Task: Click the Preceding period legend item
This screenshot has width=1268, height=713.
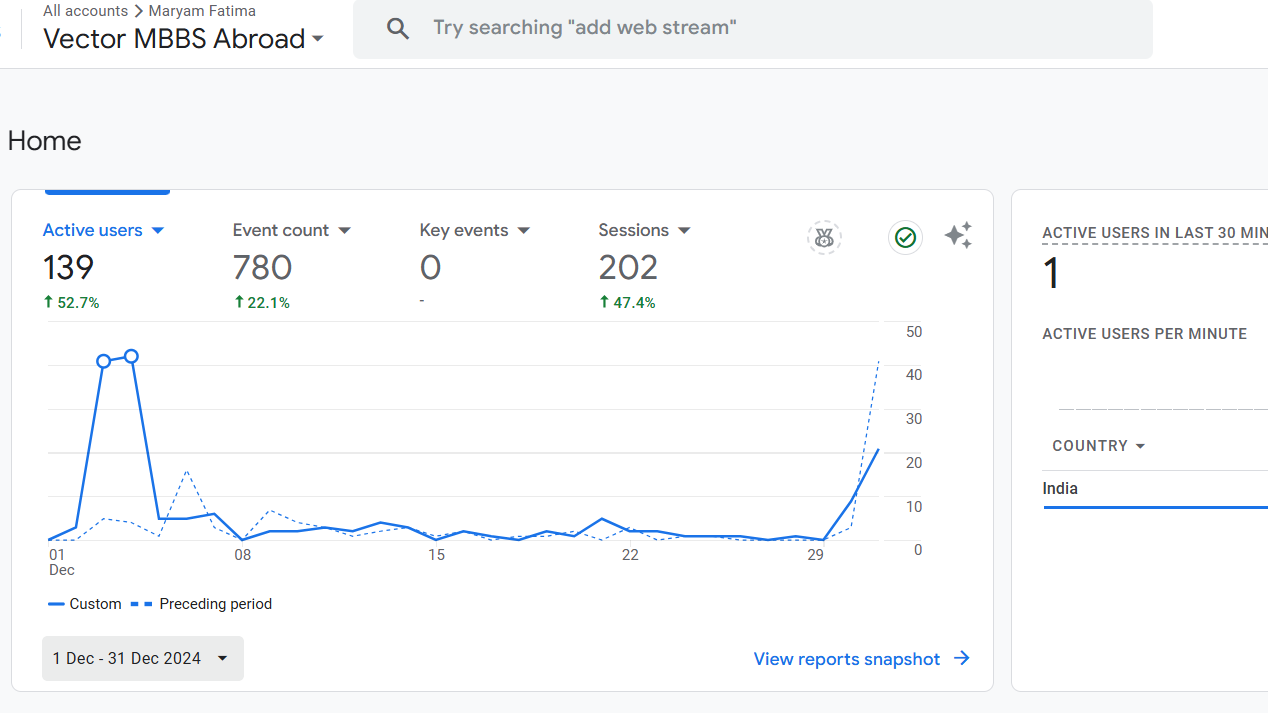Action: point(202,604)
